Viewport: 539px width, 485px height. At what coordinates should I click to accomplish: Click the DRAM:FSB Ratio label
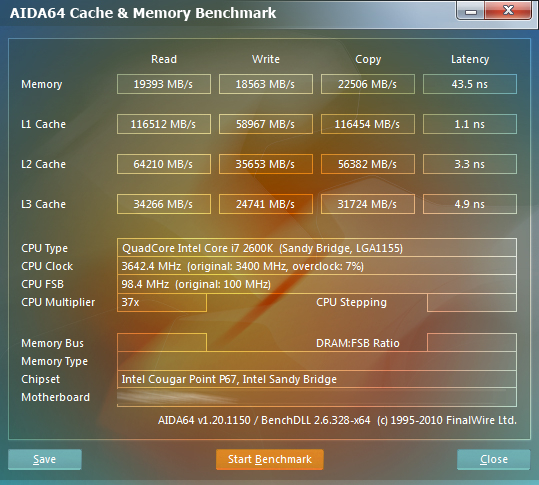pos(358,343)
